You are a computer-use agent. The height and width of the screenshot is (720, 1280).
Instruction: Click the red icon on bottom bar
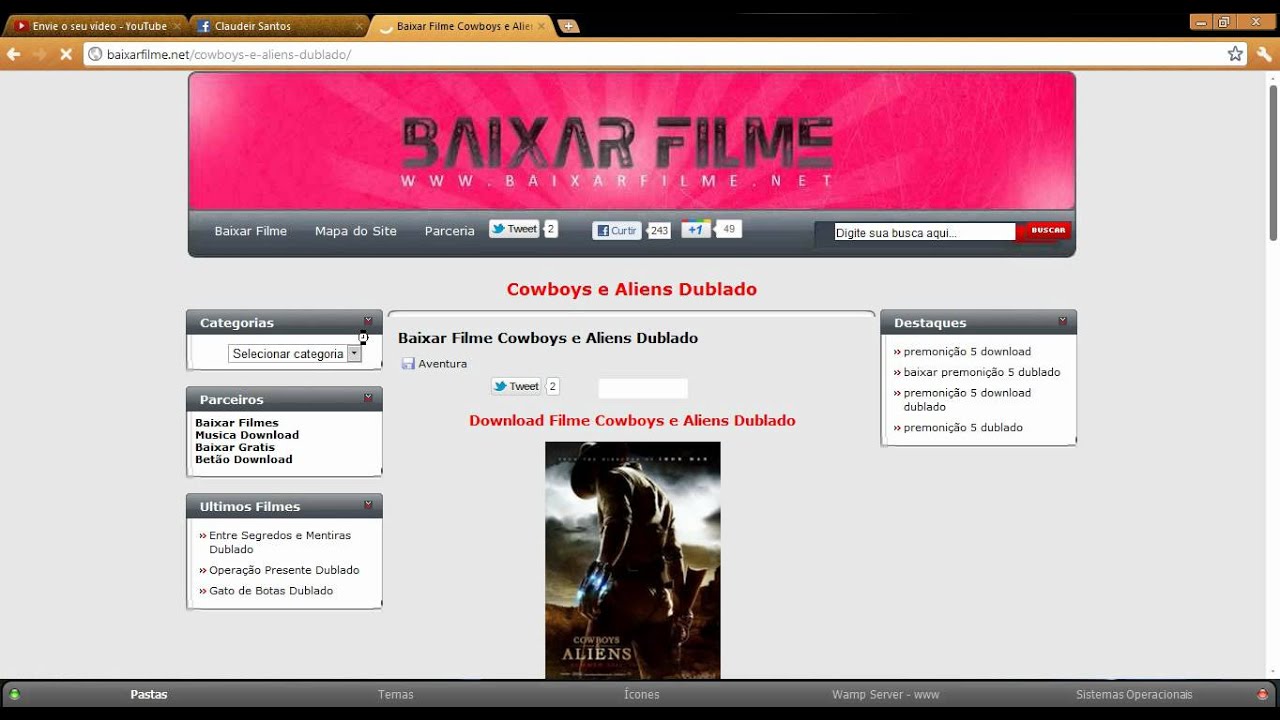[x=1262, y=694]
